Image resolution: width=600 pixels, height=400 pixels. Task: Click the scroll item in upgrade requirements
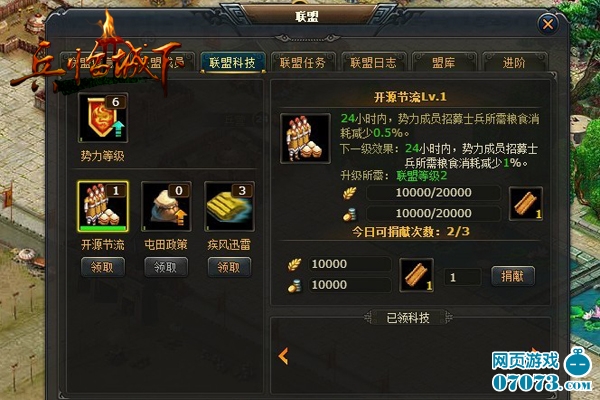pos(526,204)
